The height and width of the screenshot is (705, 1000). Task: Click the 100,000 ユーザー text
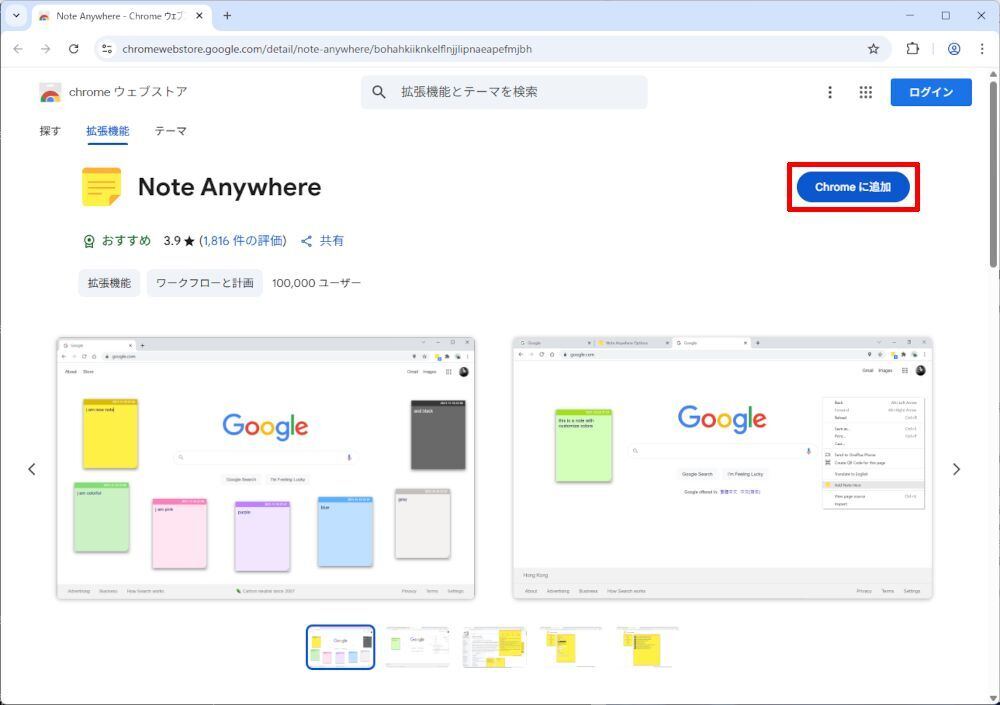coord(316,283)
